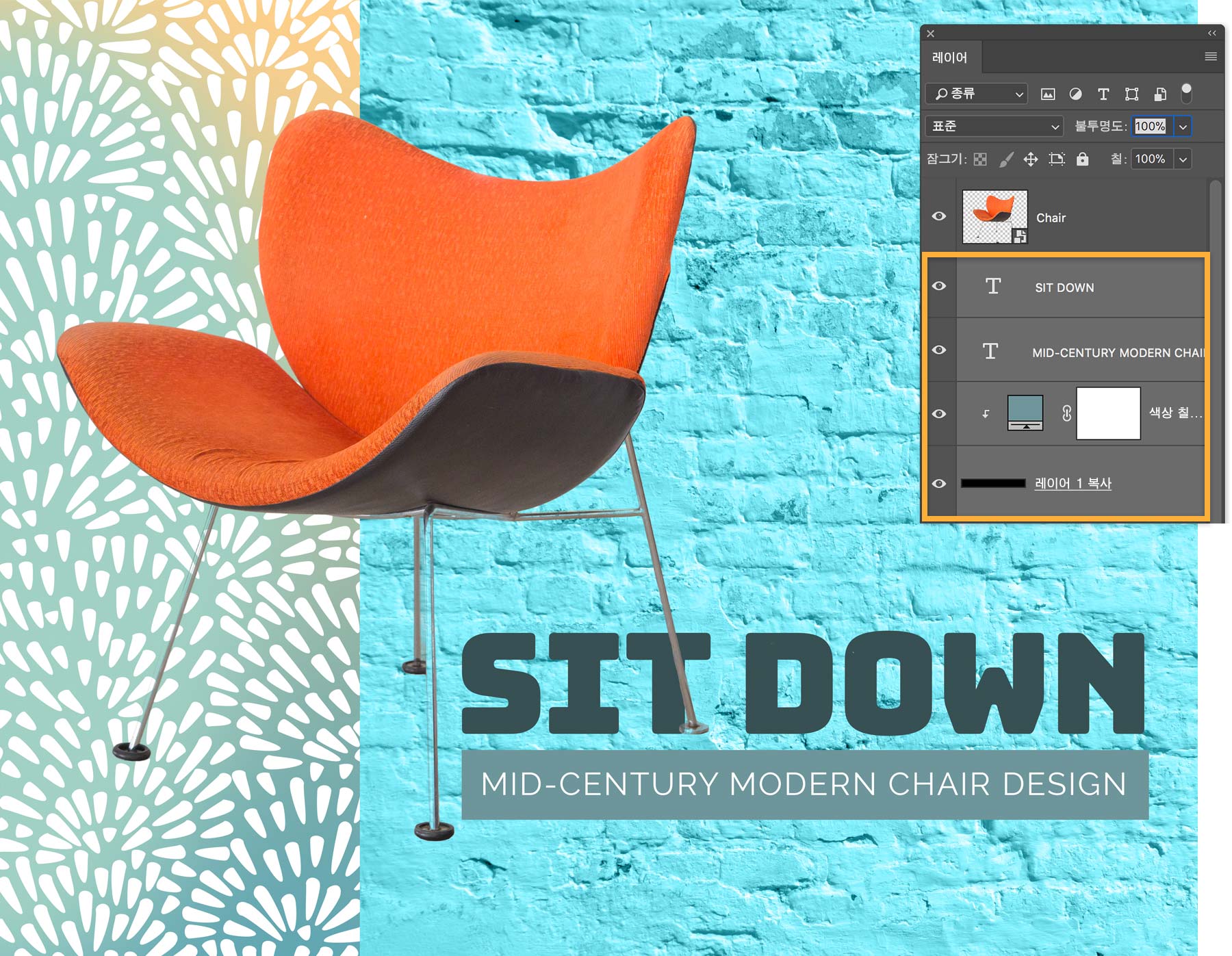The image size is (1232, 956).
Task: Lock transparent pixels icon
Action: pos(981,159)
